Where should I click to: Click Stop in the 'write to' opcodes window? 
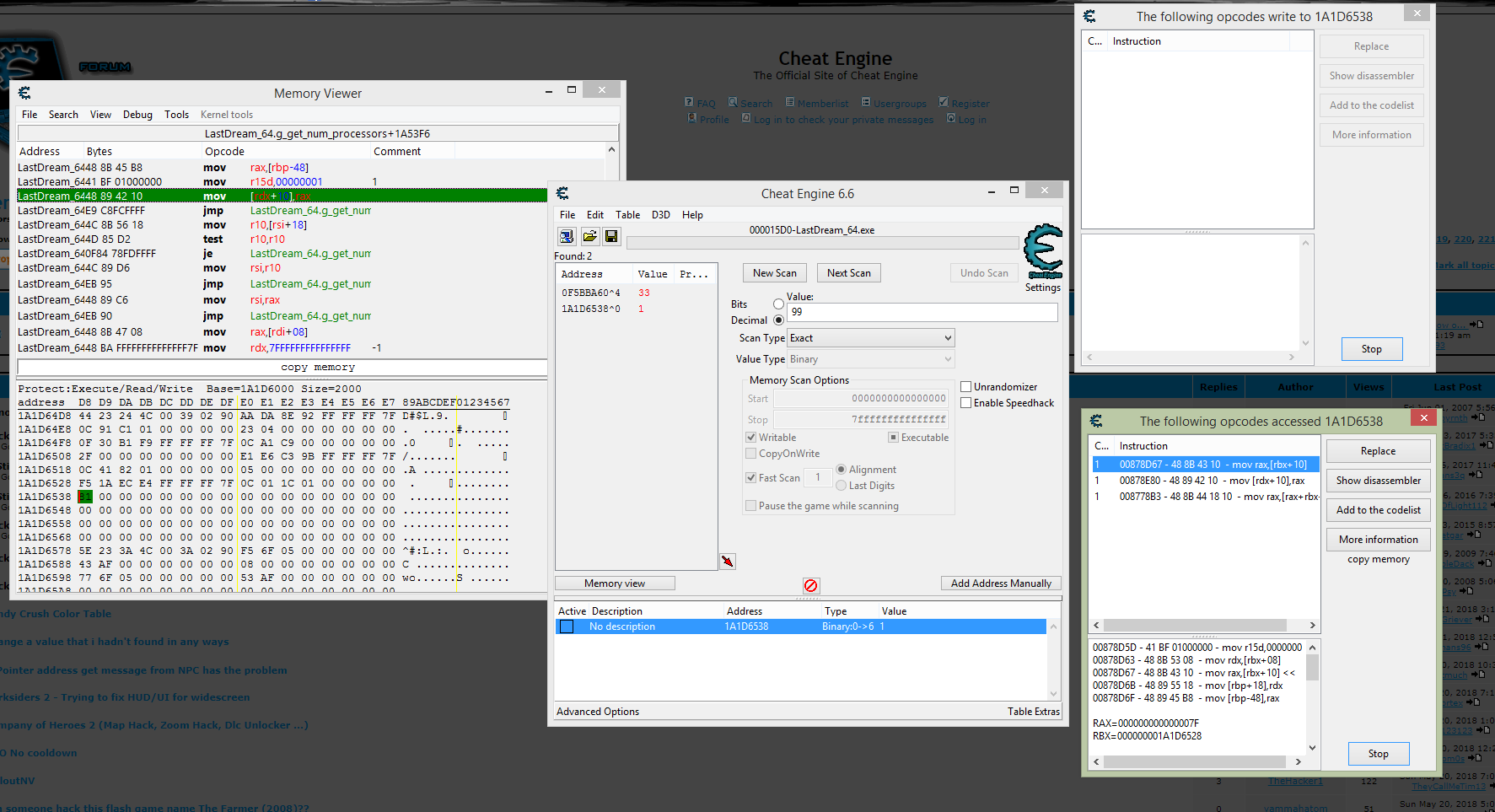pos(1372,349)
